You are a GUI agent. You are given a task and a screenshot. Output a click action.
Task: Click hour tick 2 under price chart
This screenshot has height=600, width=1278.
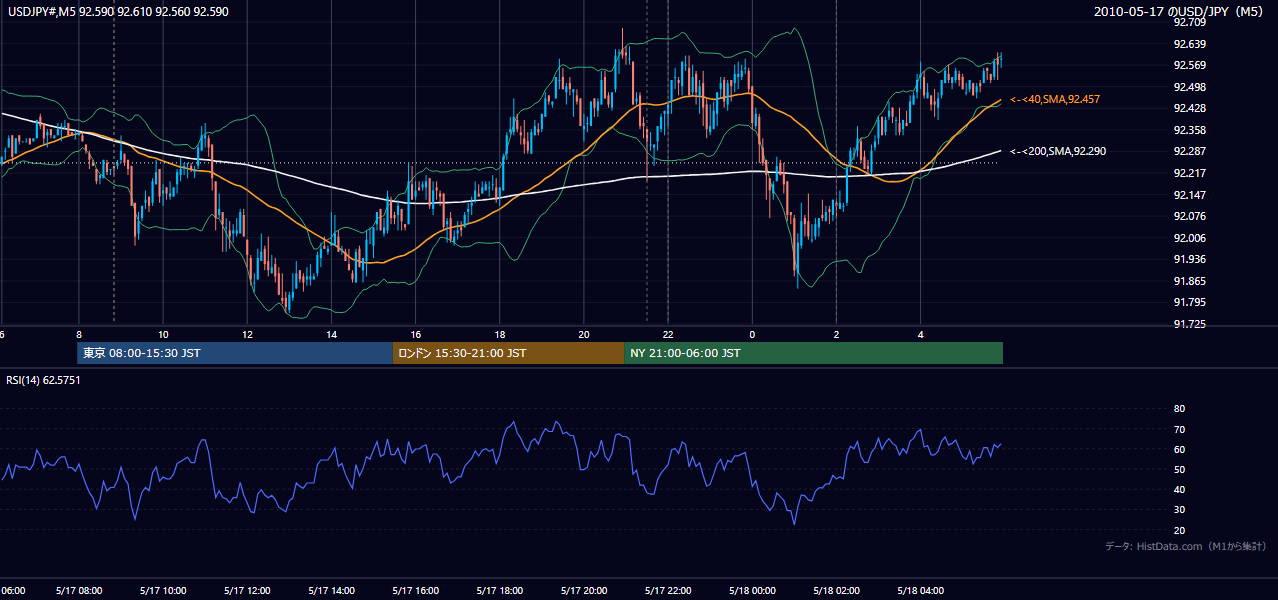click(x=836, y=334)
